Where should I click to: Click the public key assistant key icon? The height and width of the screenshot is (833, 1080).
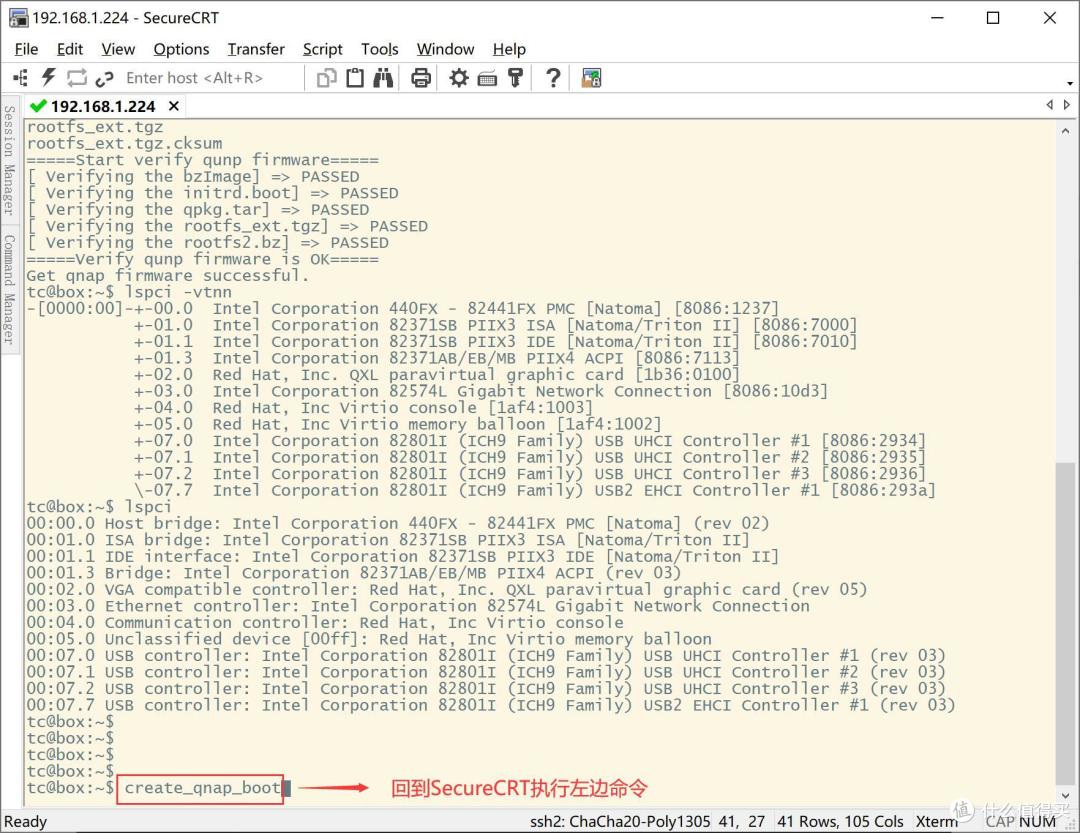(x=515, y=78)
